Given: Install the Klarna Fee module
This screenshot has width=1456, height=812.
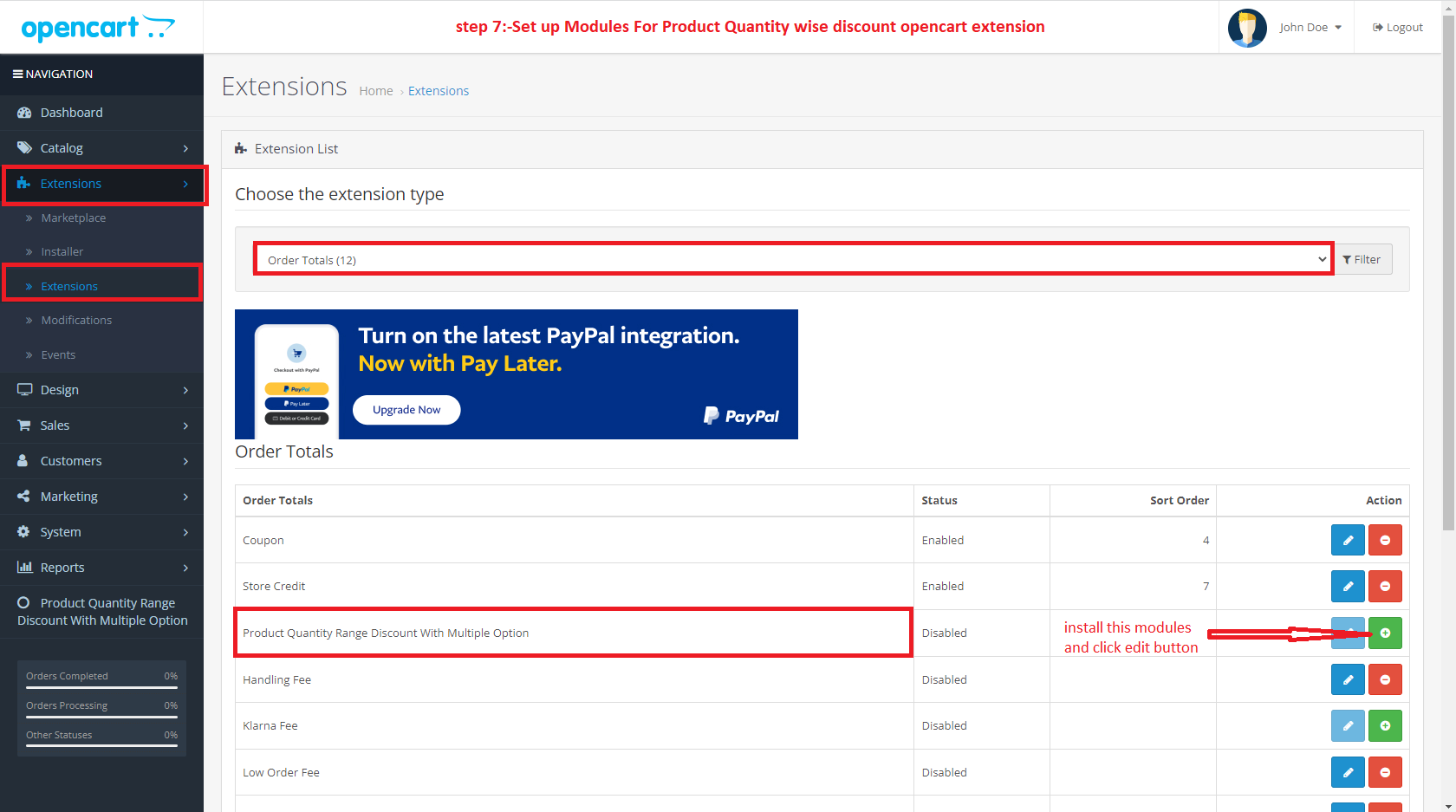Looking at the screenshot, I should click(x=1385, y=725).
